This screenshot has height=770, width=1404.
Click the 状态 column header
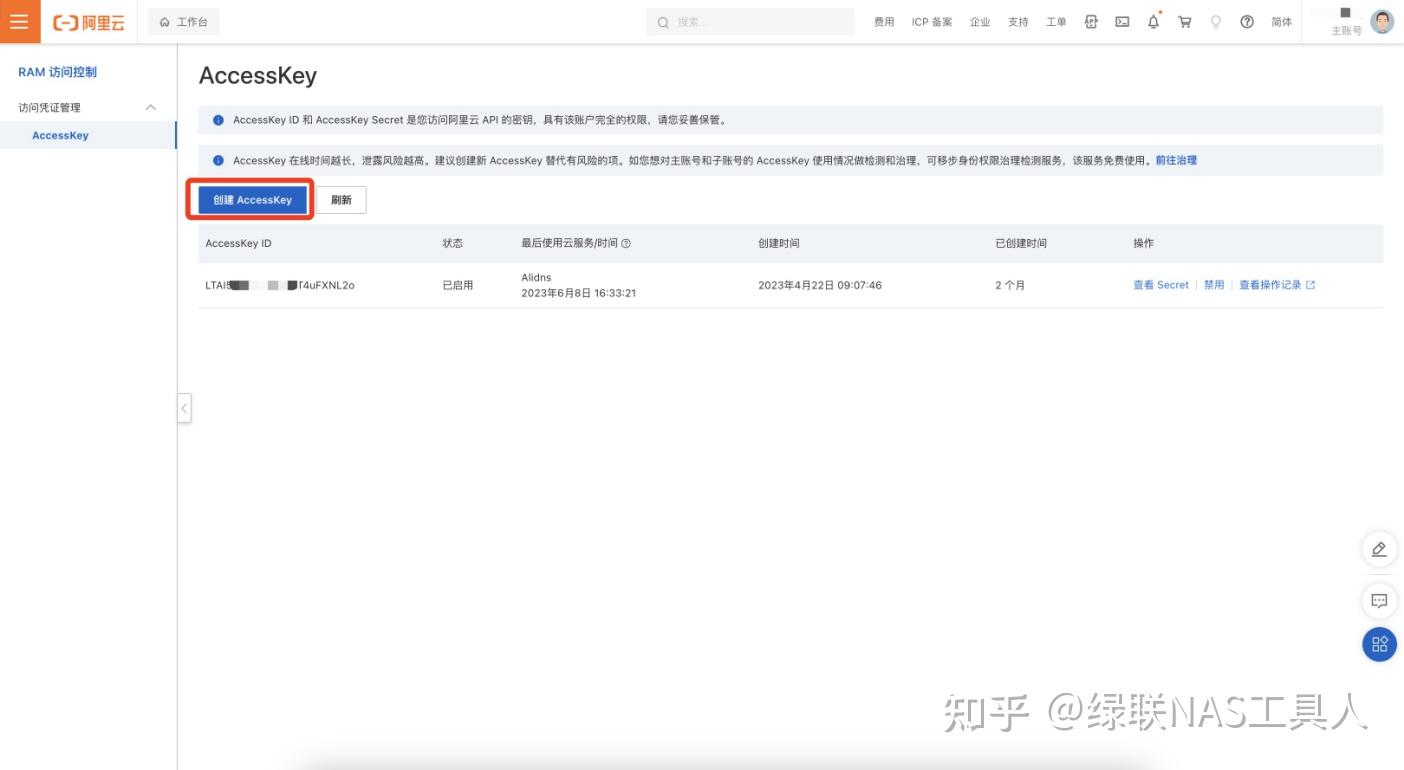coord(453,243)
